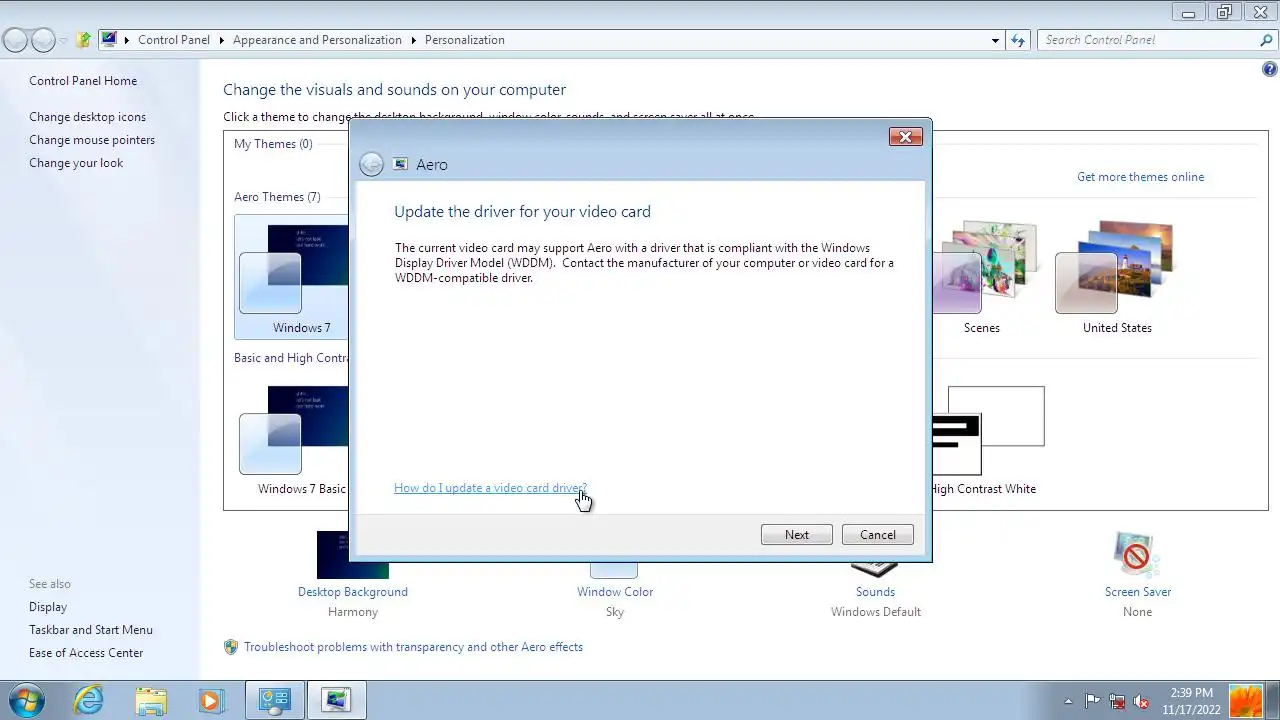The image size is (1280, 720).
Task: Open Screen Saver settings icon
Action: (1137, 554)
